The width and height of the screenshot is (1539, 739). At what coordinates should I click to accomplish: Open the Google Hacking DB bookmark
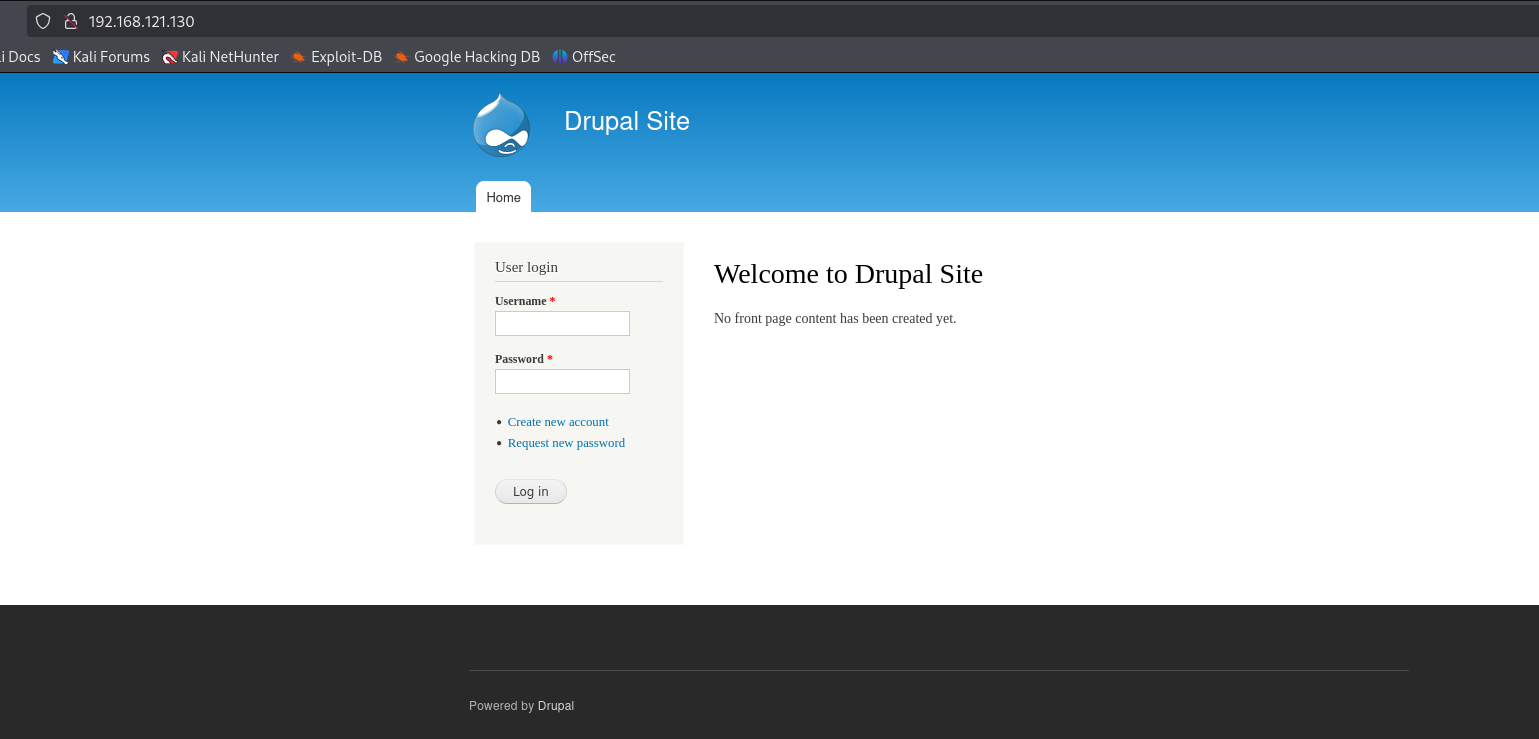[467, 57]
